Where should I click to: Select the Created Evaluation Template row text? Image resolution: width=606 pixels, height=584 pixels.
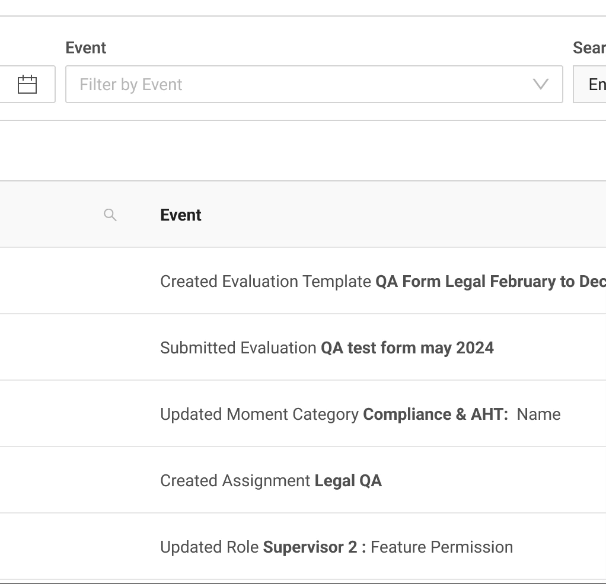coord(265,282)
